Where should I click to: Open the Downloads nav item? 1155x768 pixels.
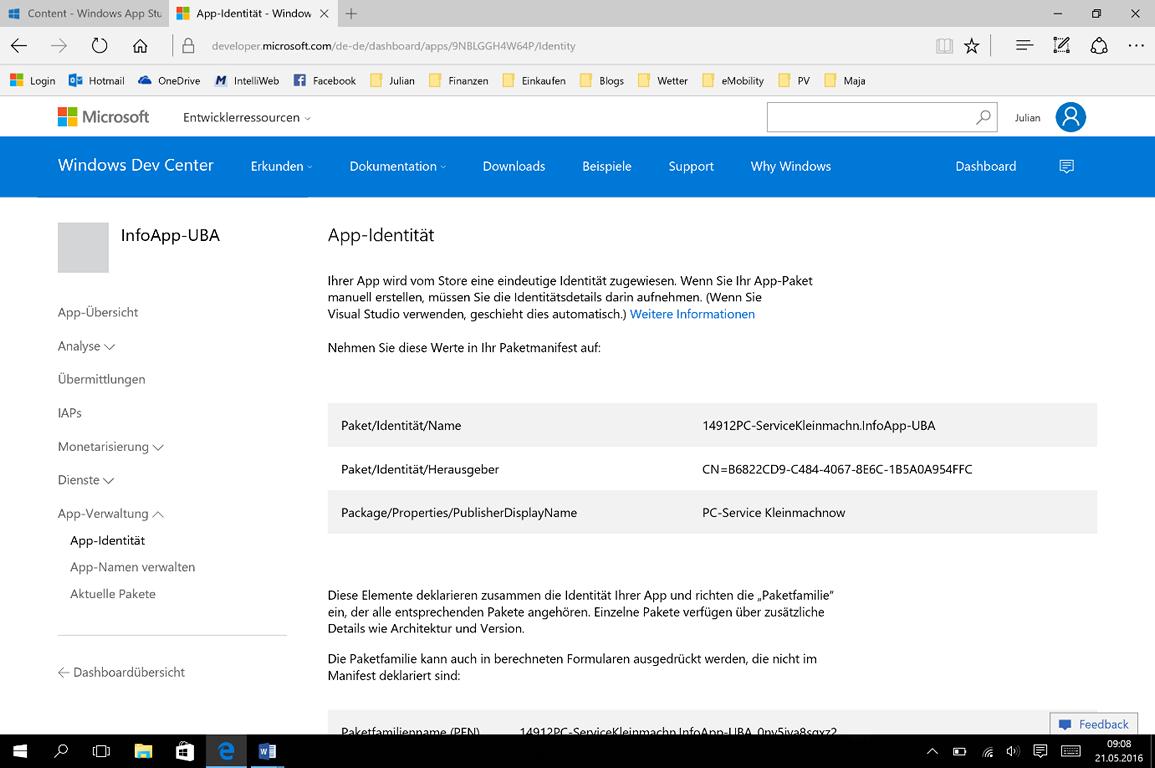click(x=514, y=166)
